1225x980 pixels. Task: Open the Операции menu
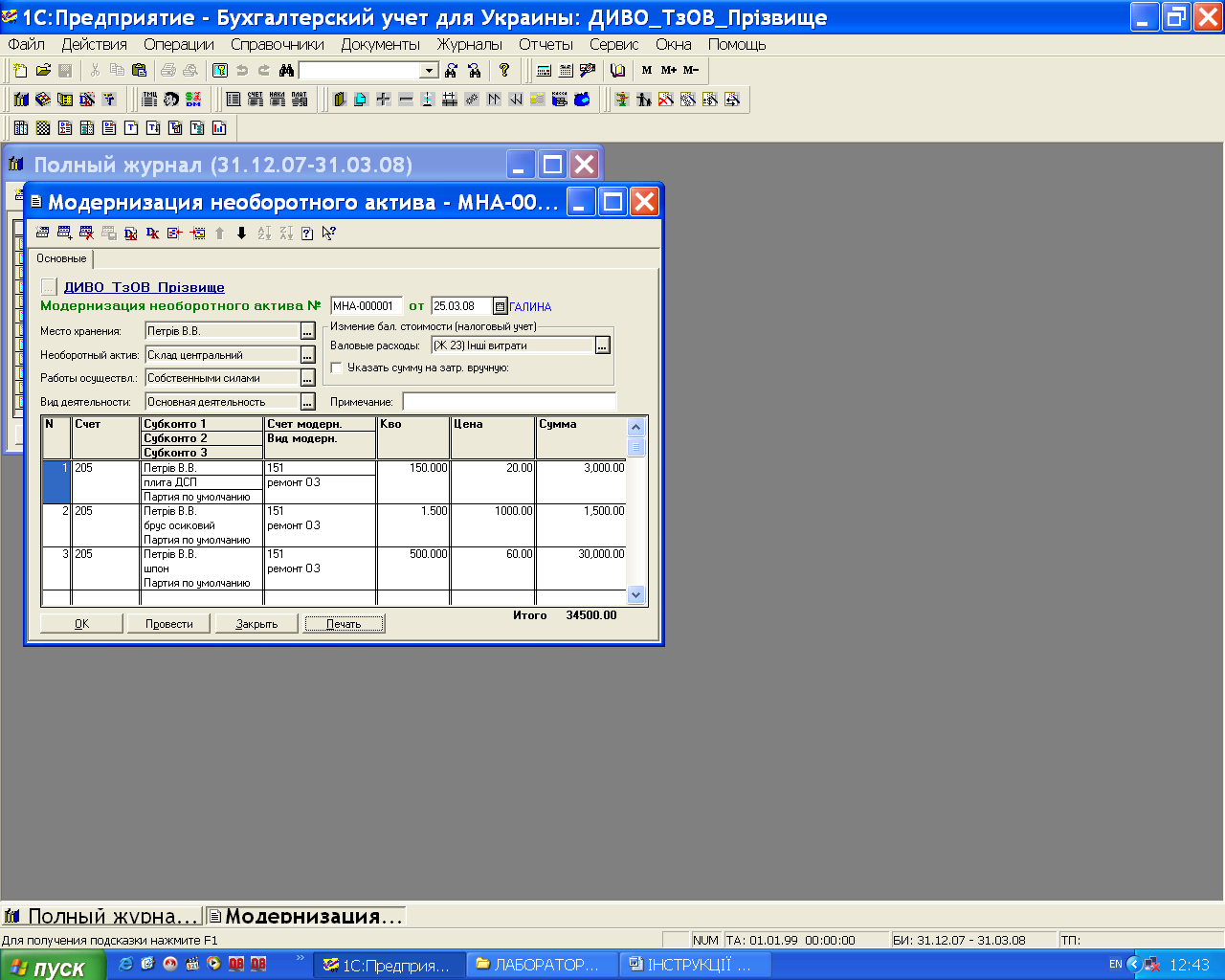[179, 44]
